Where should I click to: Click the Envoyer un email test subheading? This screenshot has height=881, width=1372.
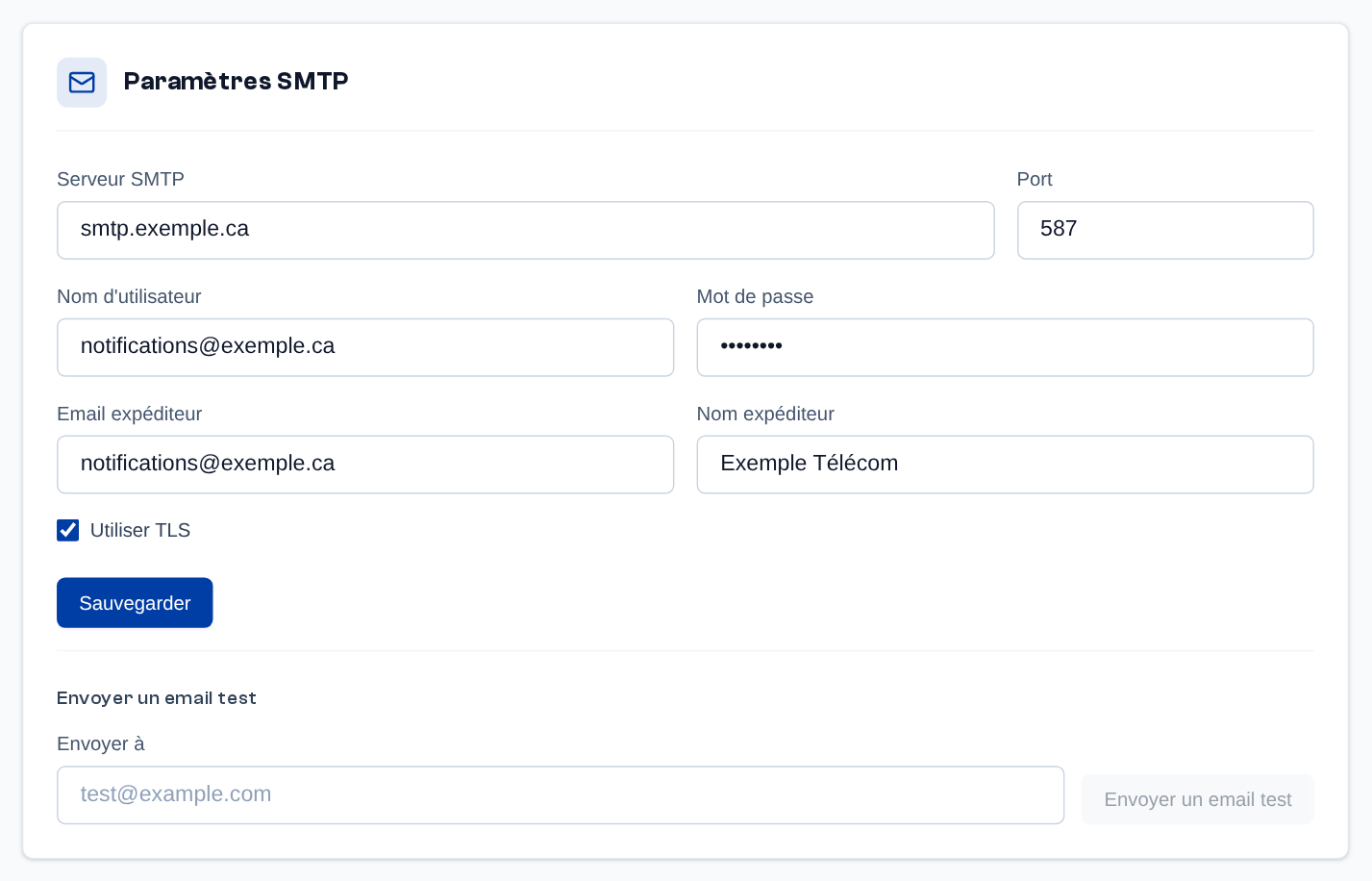click(x=157, y=698)
